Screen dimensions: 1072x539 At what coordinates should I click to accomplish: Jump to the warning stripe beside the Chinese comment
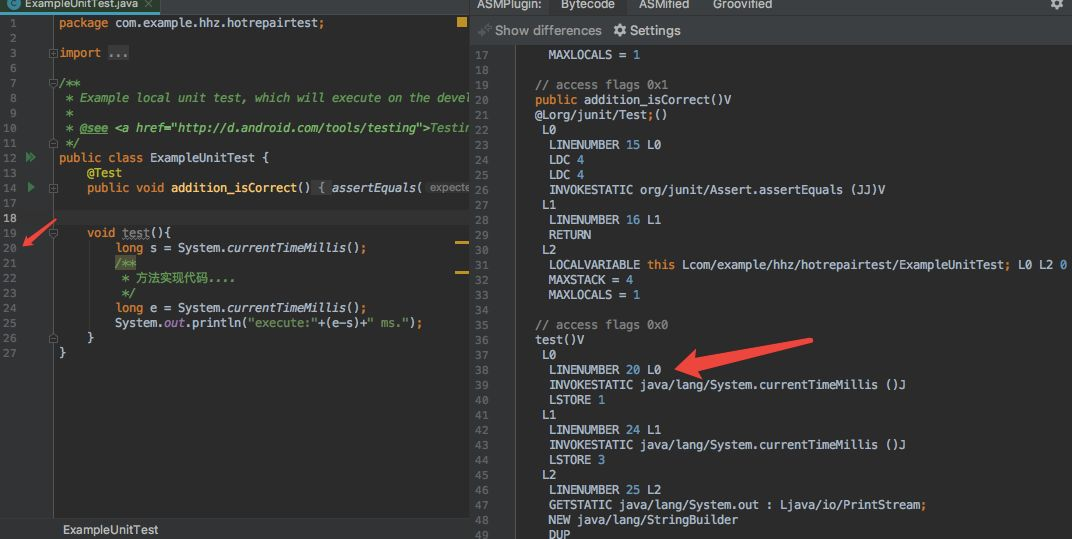[x=462, y=272]
